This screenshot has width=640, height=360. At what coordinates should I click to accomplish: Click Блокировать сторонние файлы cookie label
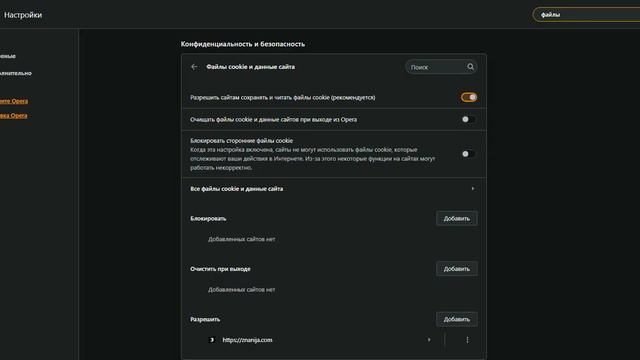(x=241, y=140)
